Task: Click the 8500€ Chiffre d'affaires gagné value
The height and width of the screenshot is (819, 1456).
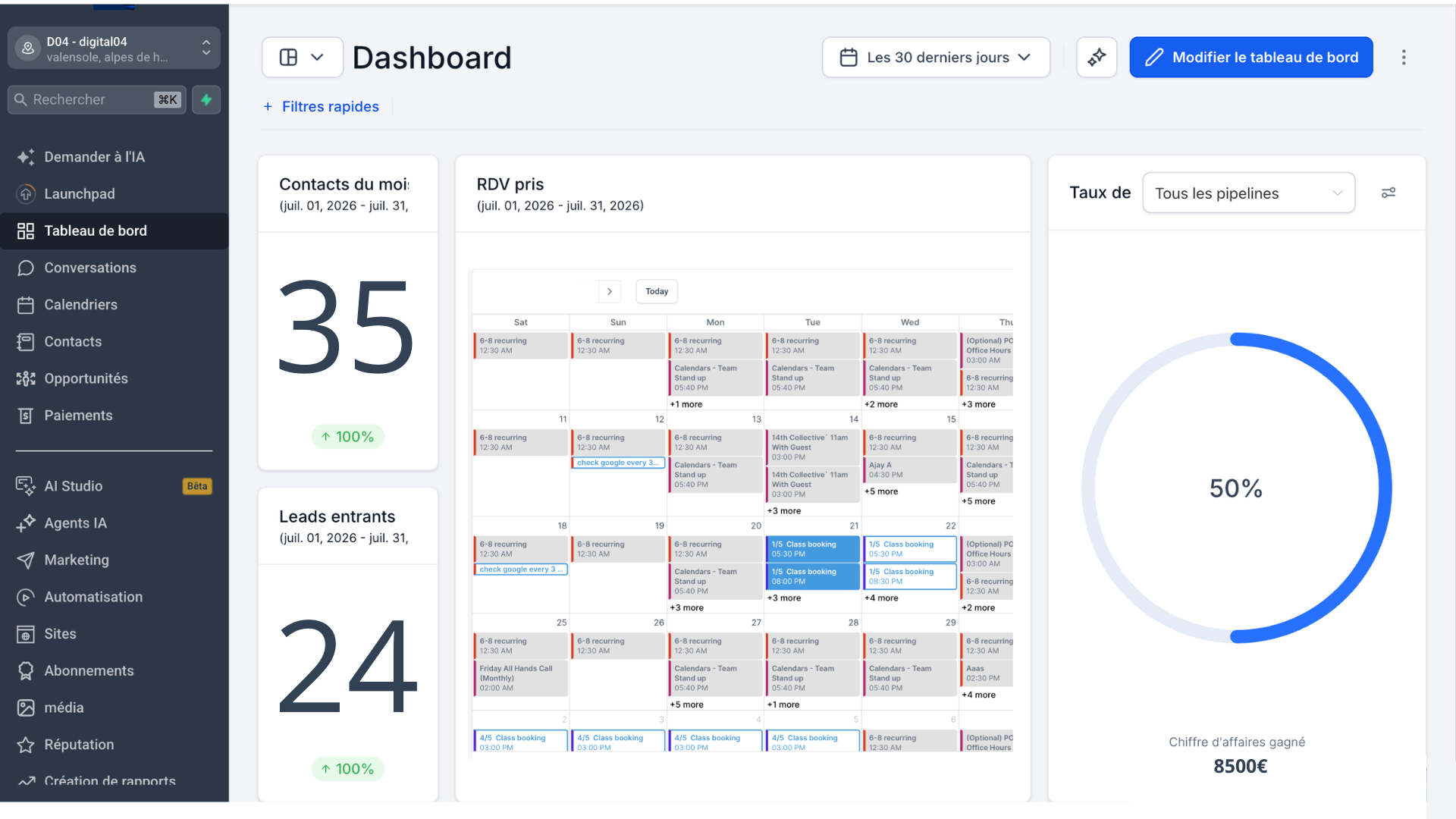Action: click(x=1240, y=766)
